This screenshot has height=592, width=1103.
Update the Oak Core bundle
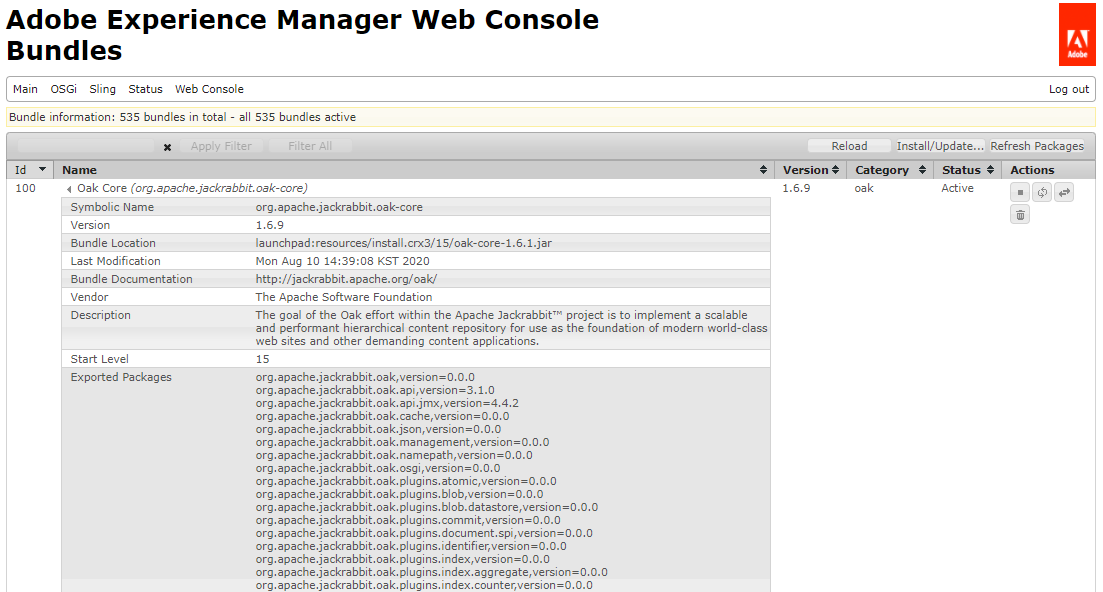click(1064, 192)
